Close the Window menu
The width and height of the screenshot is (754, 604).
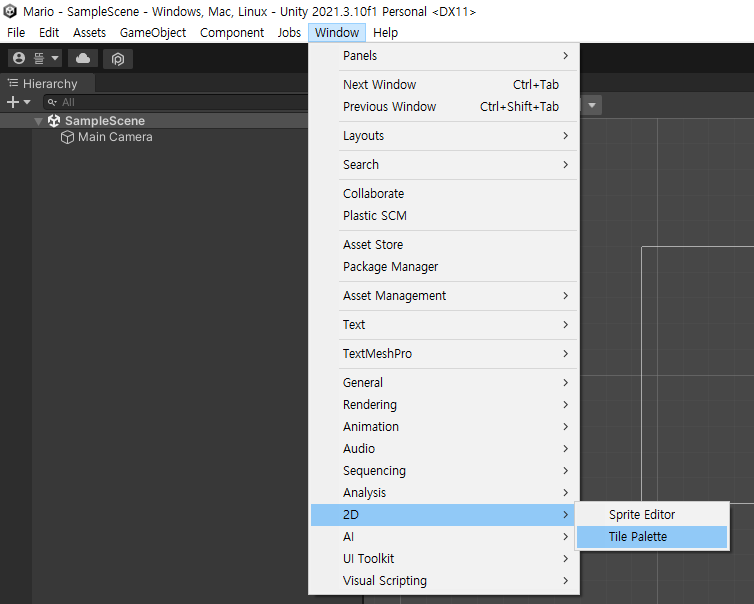tap(337, 33)
